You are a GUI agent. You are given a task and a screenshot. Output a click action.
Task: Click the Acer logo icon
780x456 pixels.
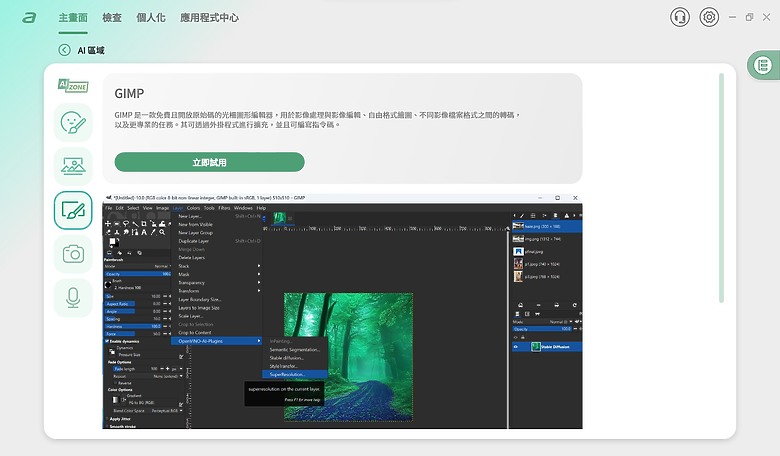[29, 18]
